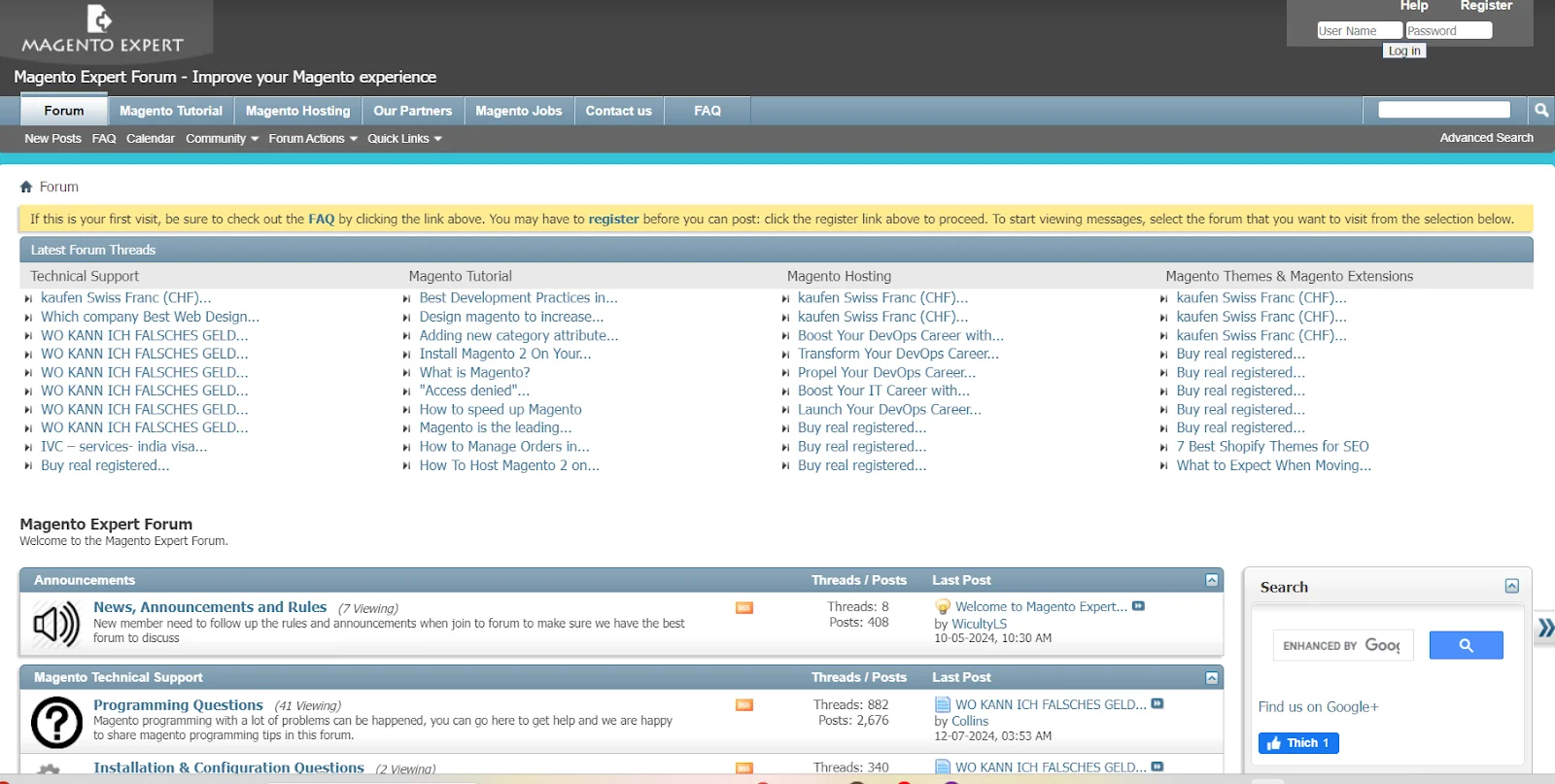Open News, Announcements and Rules forum
Image resolution: width=1555 pixels, height=784 pixels.
coord(210,607)
